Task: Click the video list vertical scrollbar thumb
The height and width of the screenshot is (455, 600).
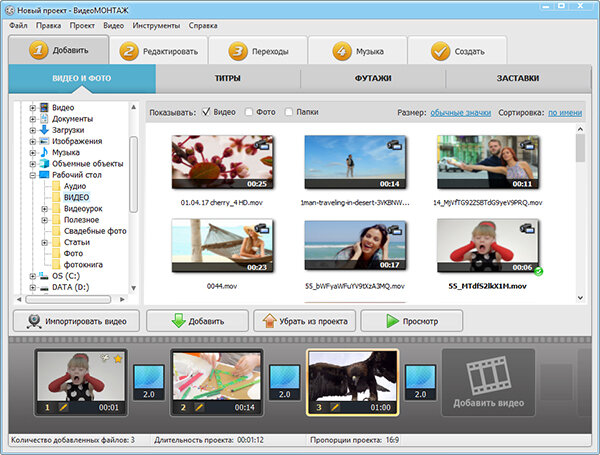Action: (x=580, y=148)
